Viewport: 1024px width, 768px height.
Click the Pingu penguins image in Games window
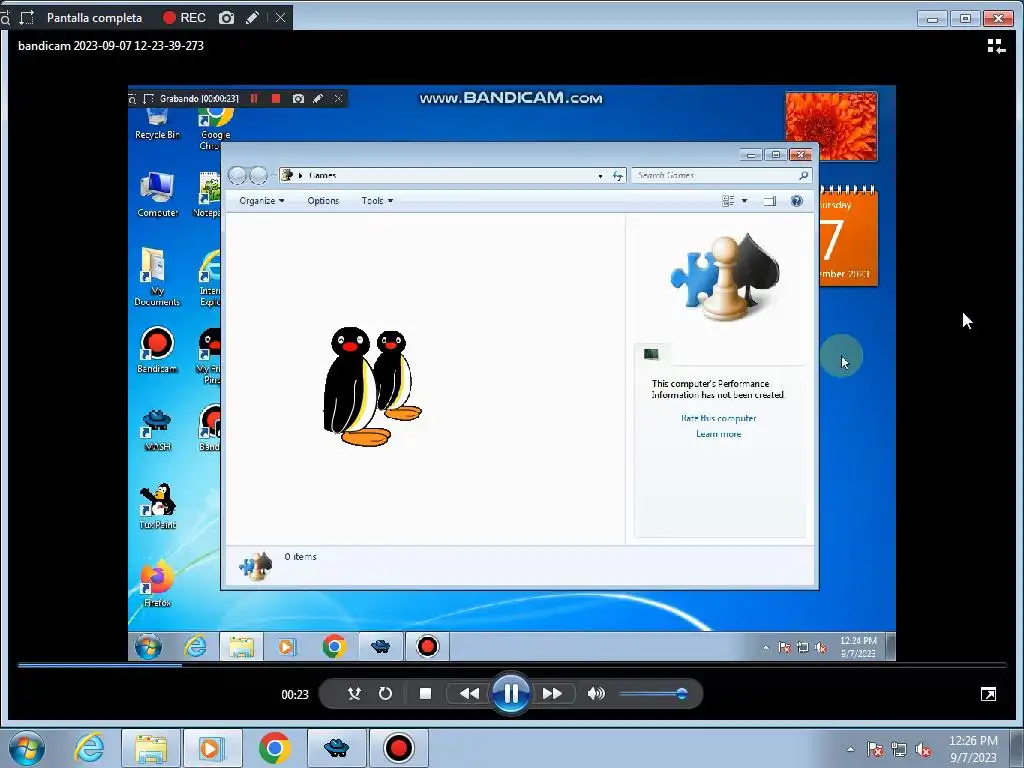click(x=372, y=387)
